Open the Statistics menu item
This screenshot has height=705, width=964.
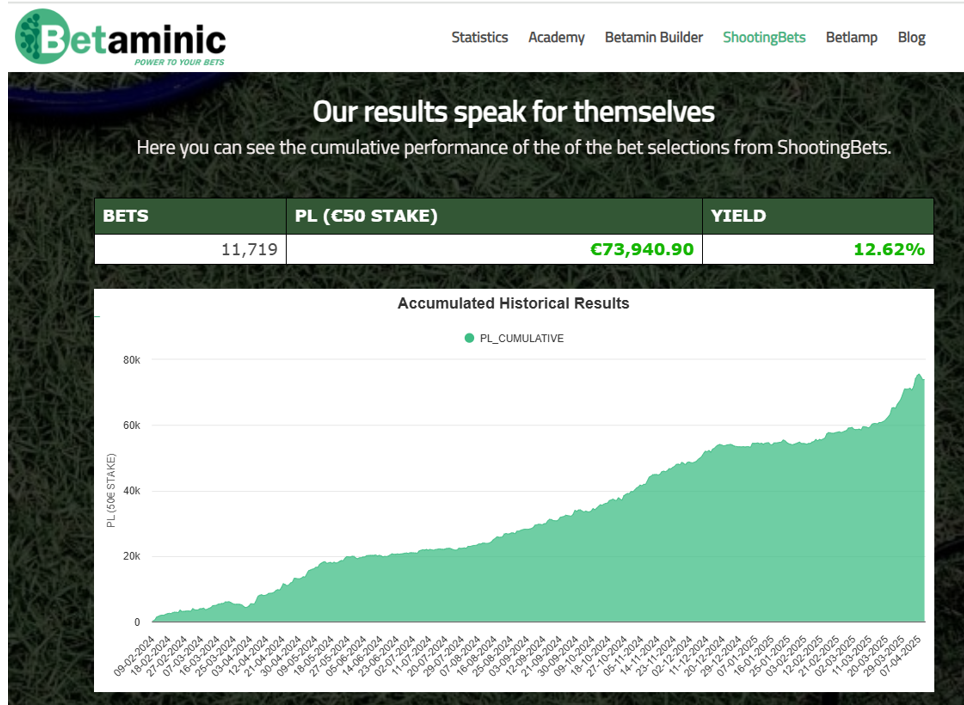point(480,37)
